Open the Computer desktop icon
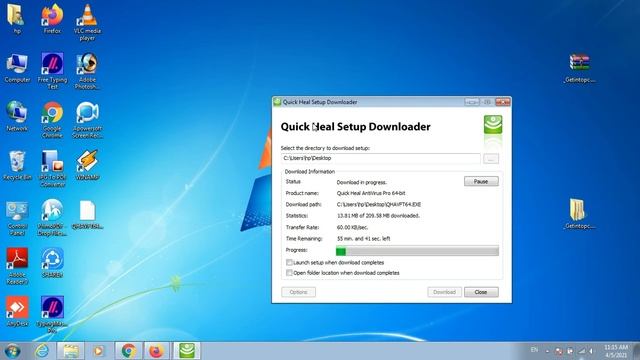Image resolution: width=640 pixels, height=360 pixels. (x=17, y=68)
